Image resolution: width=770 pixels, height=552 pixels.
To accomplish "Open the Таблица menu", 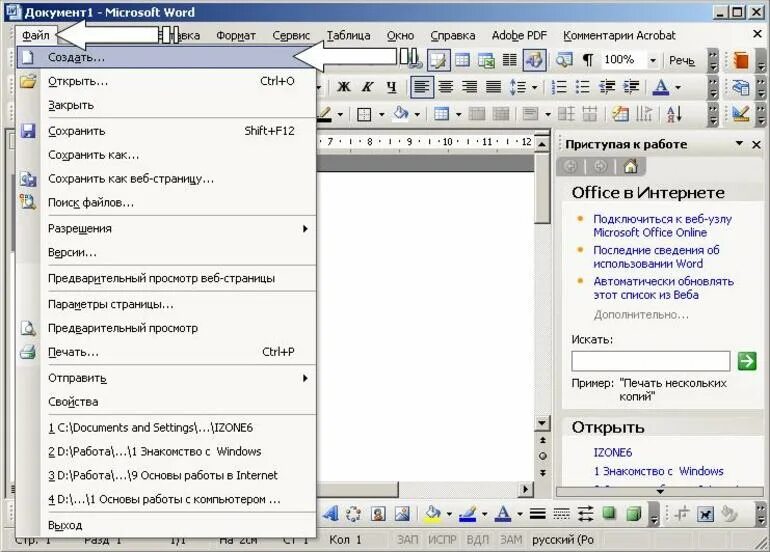I will (x=349, y=35).
